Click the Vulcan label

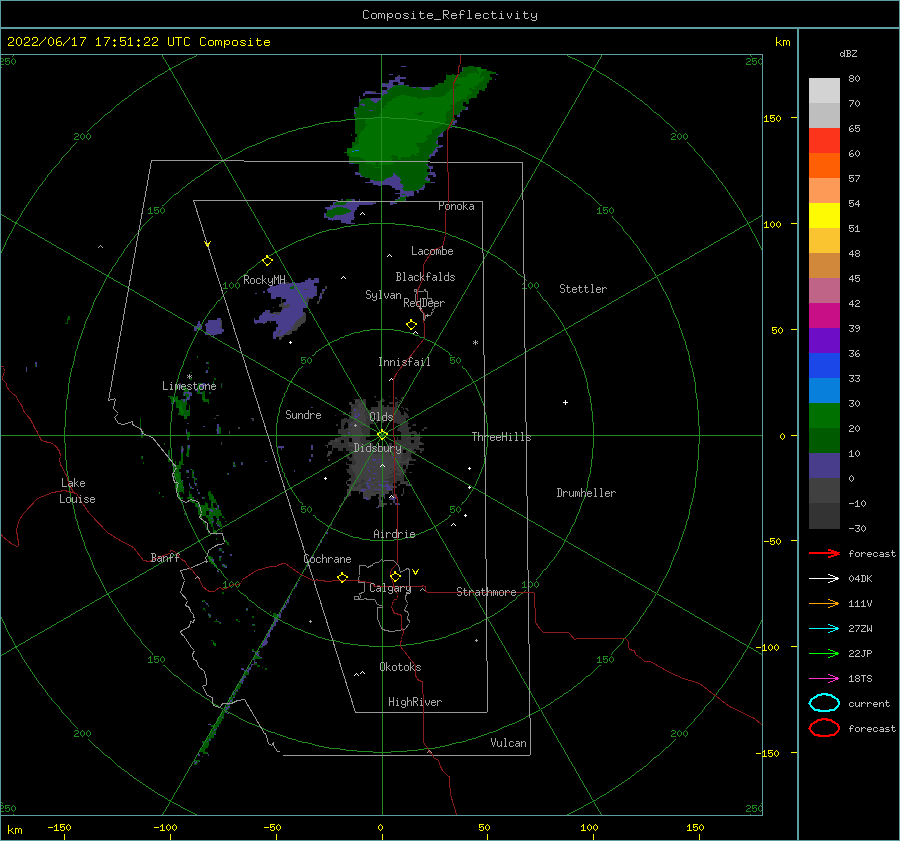coord(508,743)
